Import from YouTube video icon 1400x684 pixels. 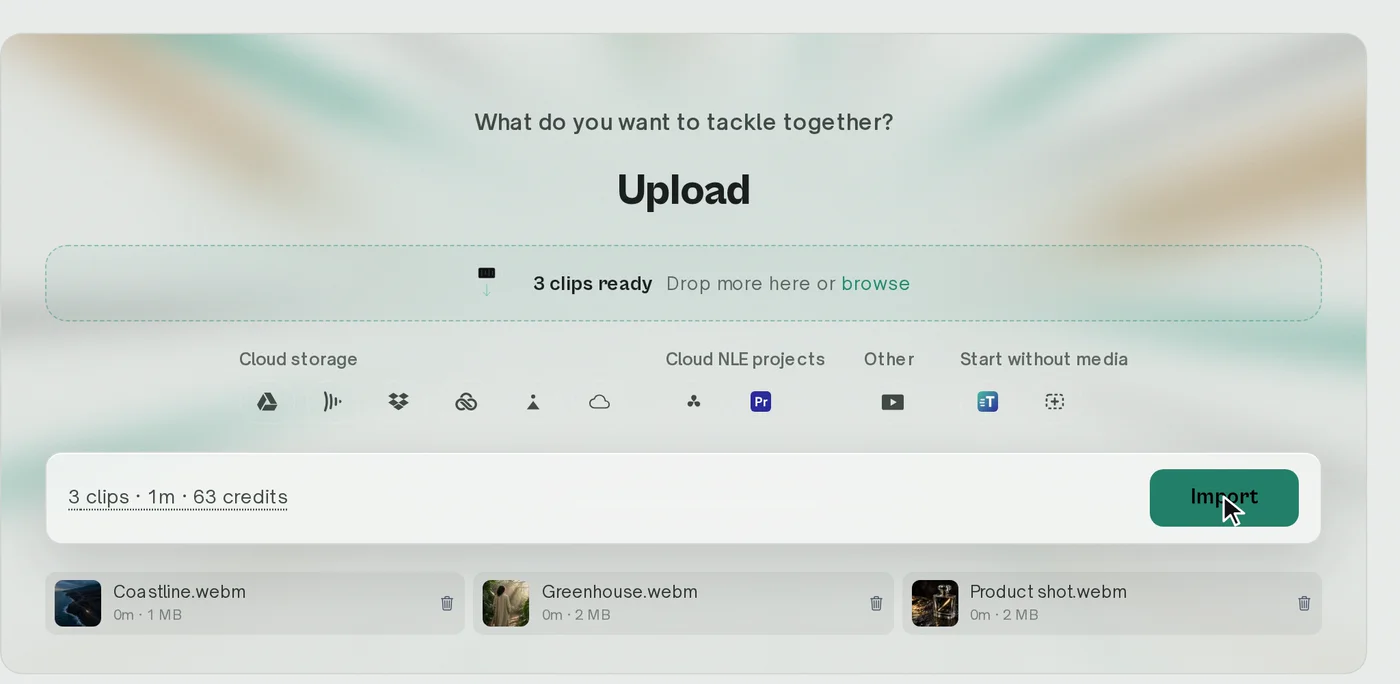point(893,402)
